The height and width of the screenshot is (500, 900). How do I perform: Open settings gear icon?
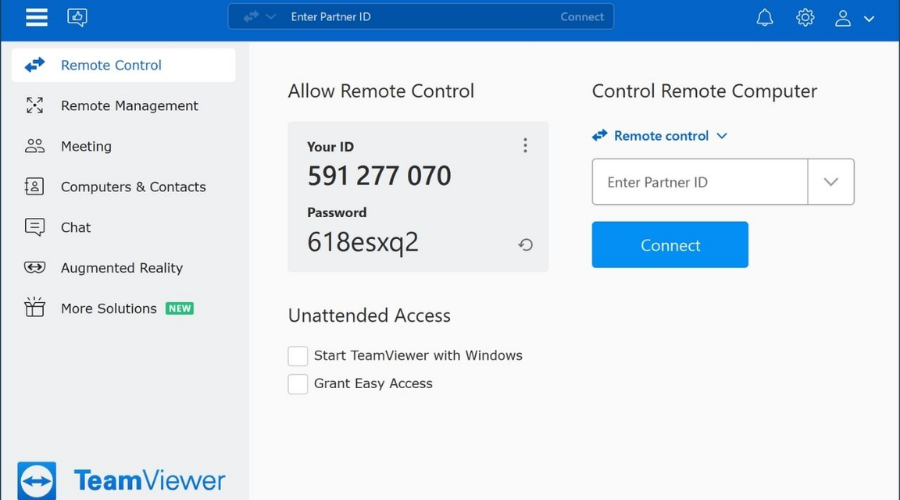pyautogui.click(x=805, y=18)
